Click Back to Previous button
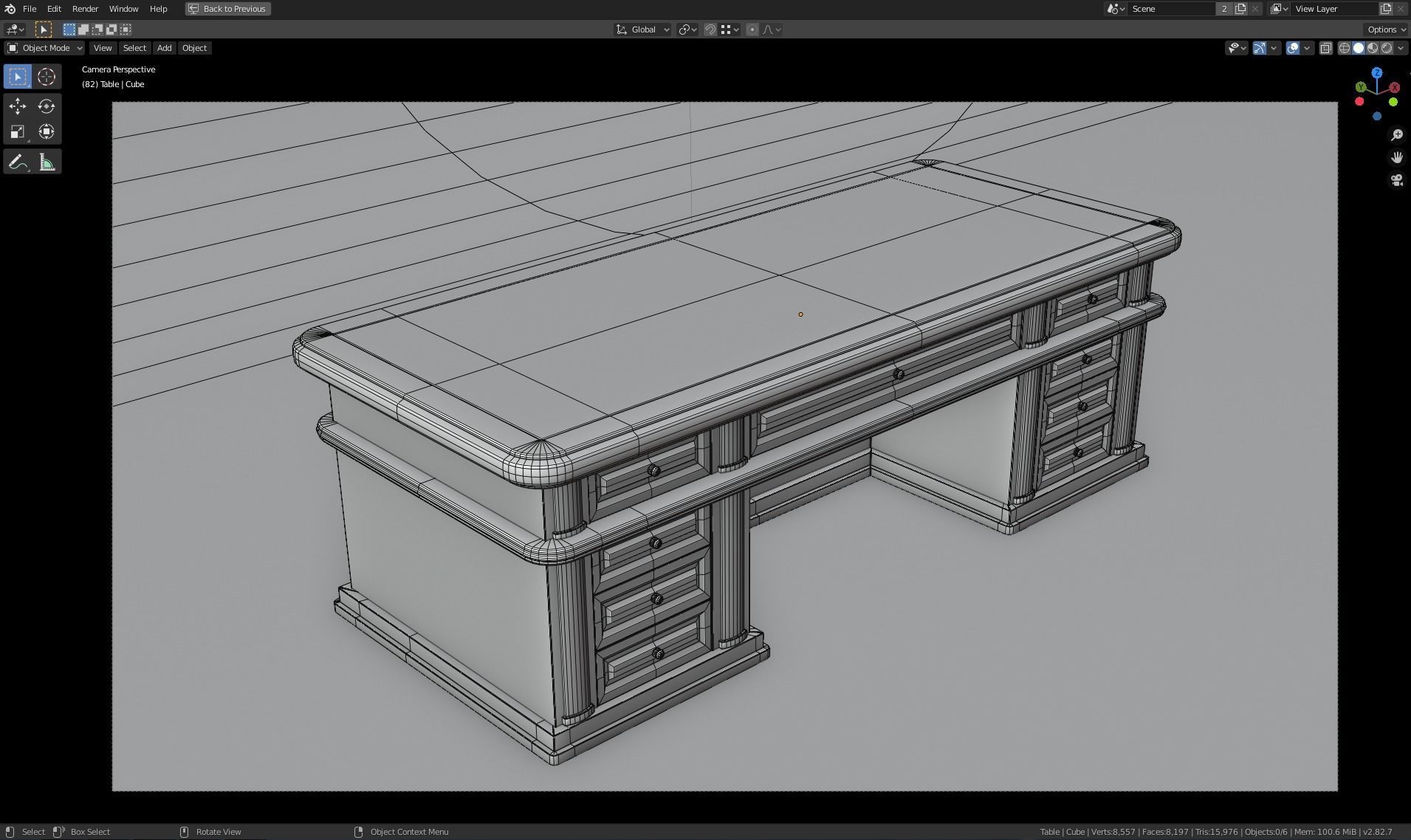Image resolution: width=1411 pixels, height=840 pixels. (x=227, y=9)
